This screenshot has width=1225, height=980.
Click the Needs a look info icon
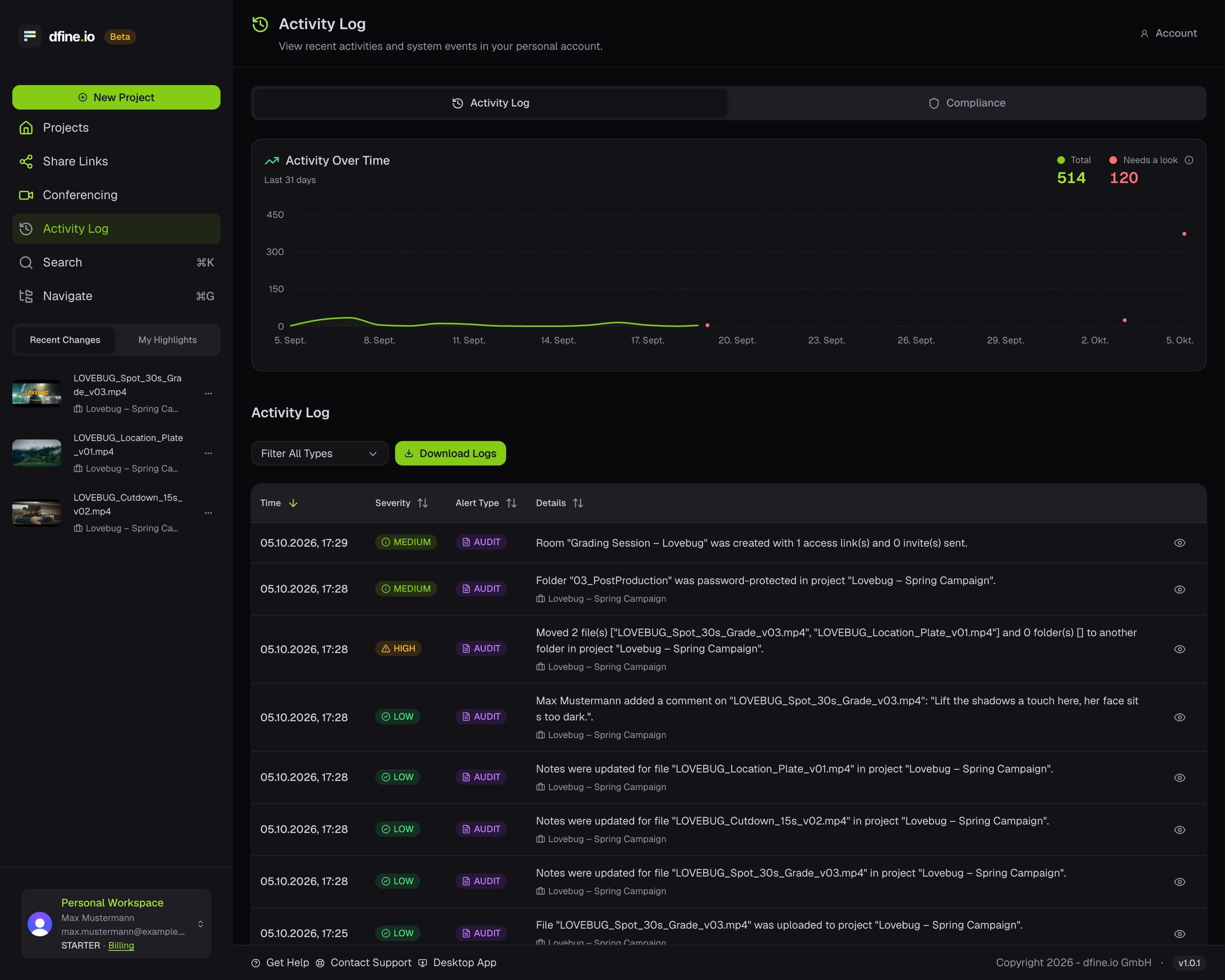click(1189, 160)
